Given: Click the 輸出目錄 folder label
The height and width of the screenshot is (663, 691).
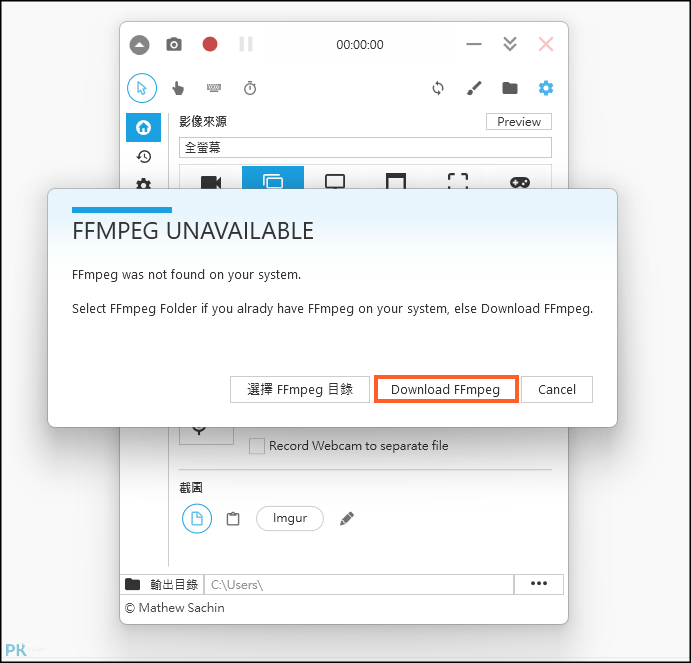Looking at the screenshot, I should tap(174, 585).
